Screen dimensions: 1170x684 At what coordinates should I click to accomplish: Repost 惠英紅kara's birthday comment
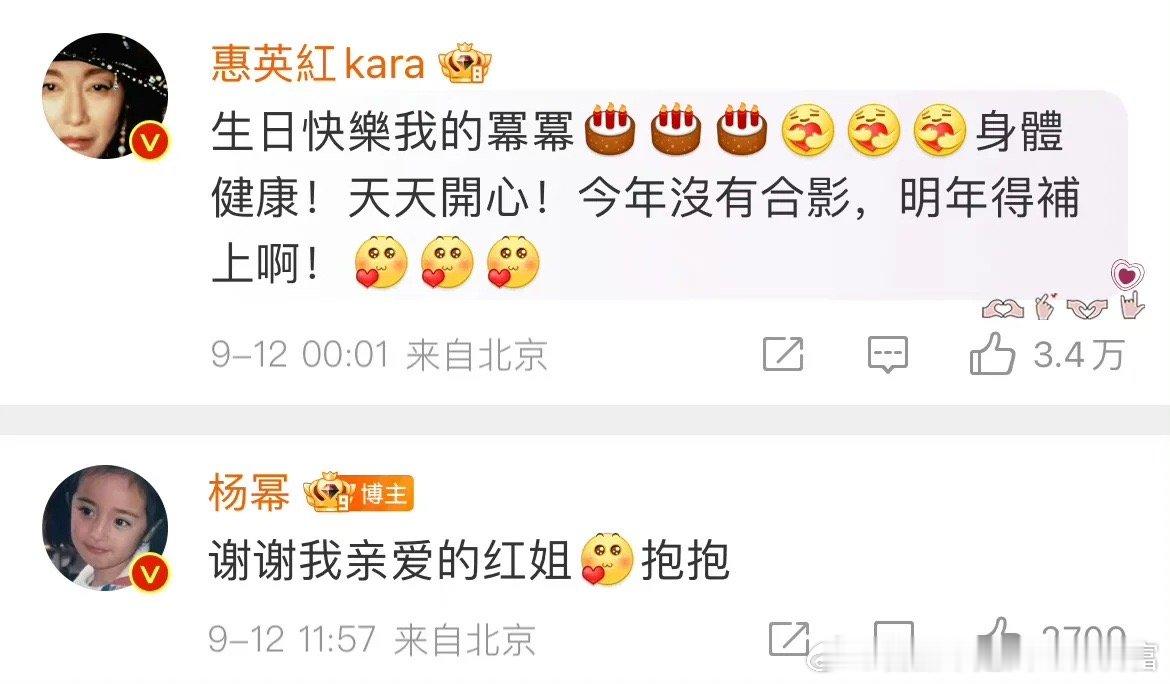783,354
